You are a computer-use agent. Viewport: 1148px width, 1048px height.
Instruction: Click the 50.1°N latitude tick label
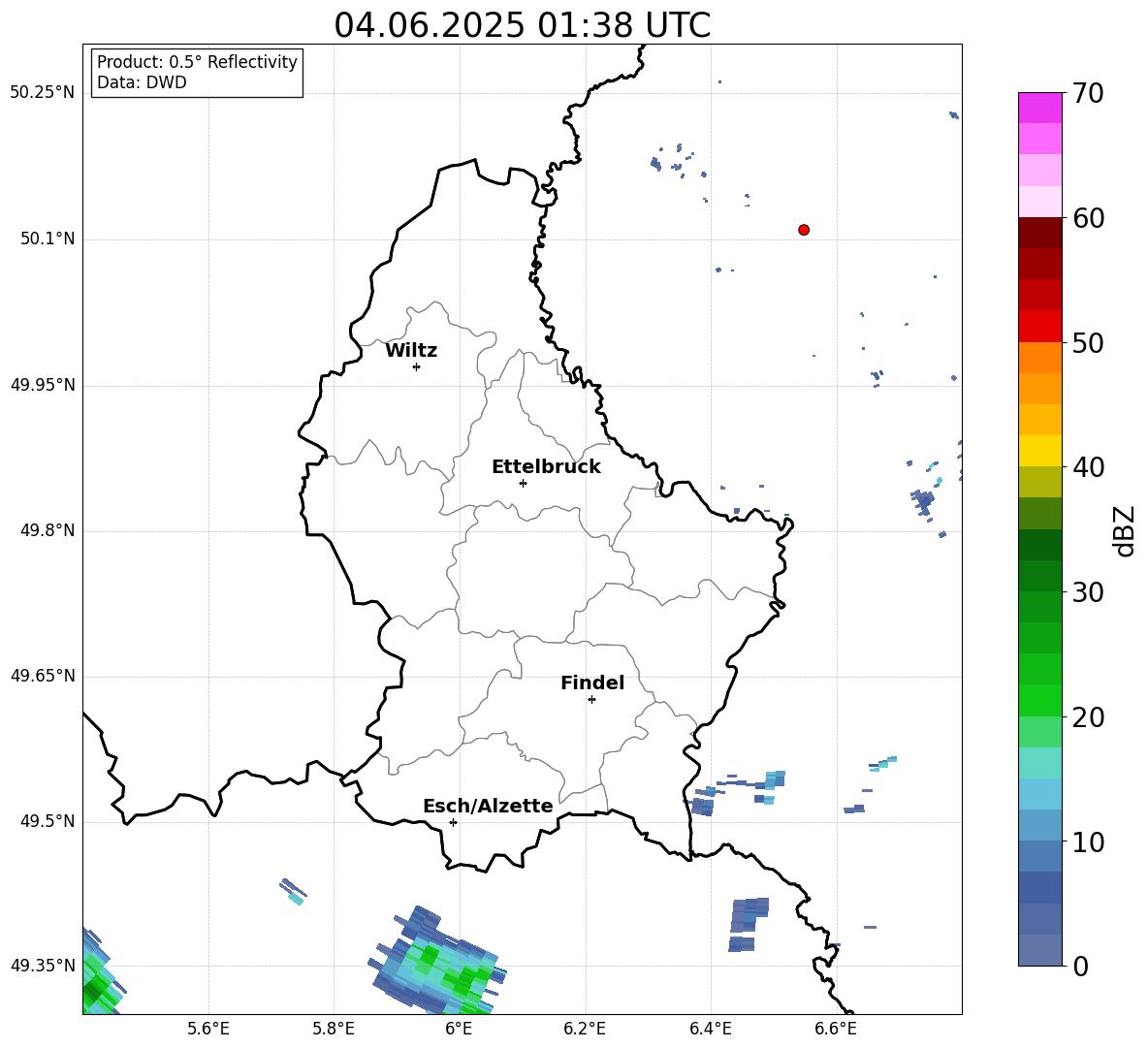(x=48, y=239)
